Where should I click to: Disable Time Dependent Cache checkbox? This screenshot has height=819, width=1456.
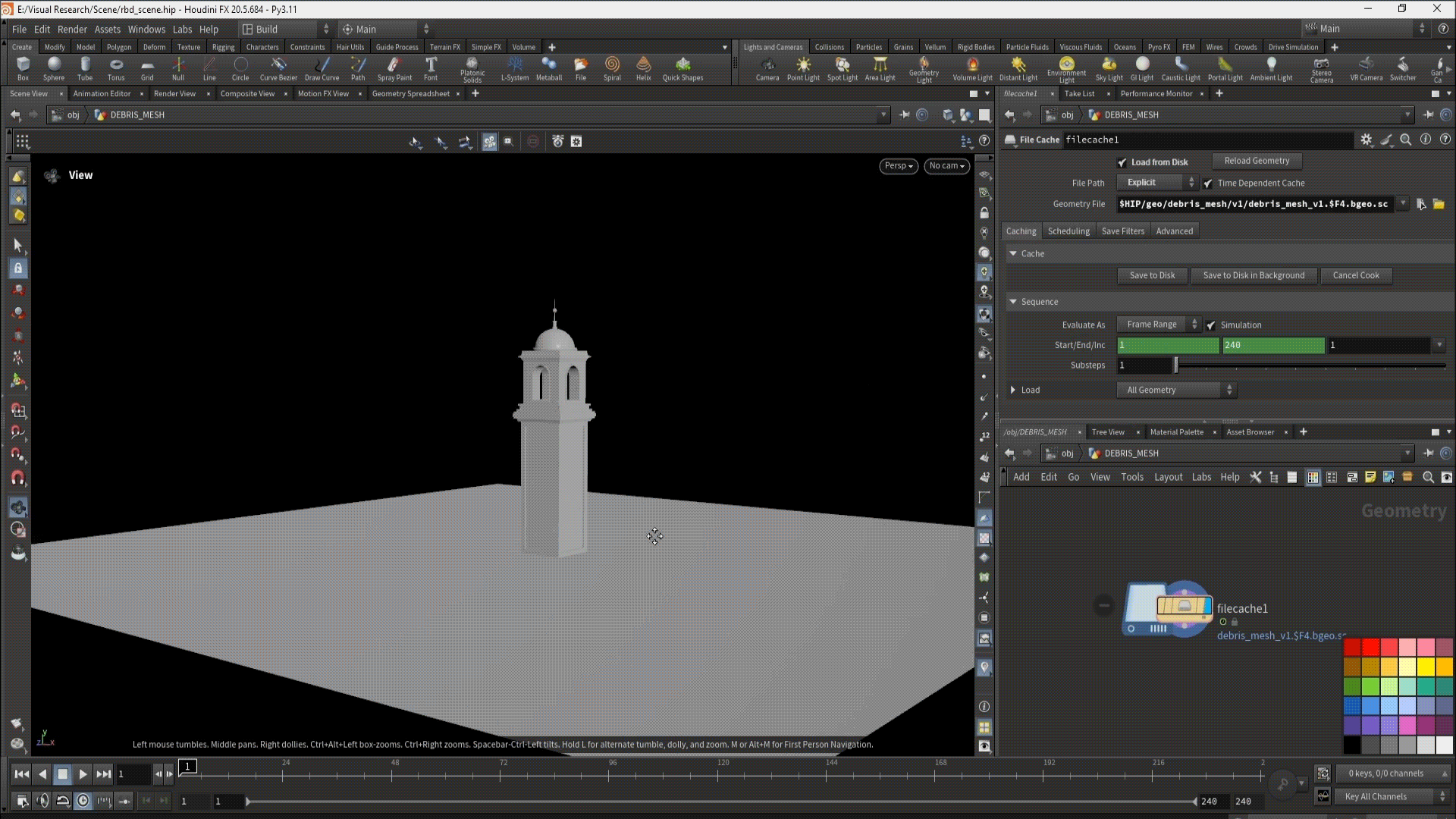point(1208,184)
